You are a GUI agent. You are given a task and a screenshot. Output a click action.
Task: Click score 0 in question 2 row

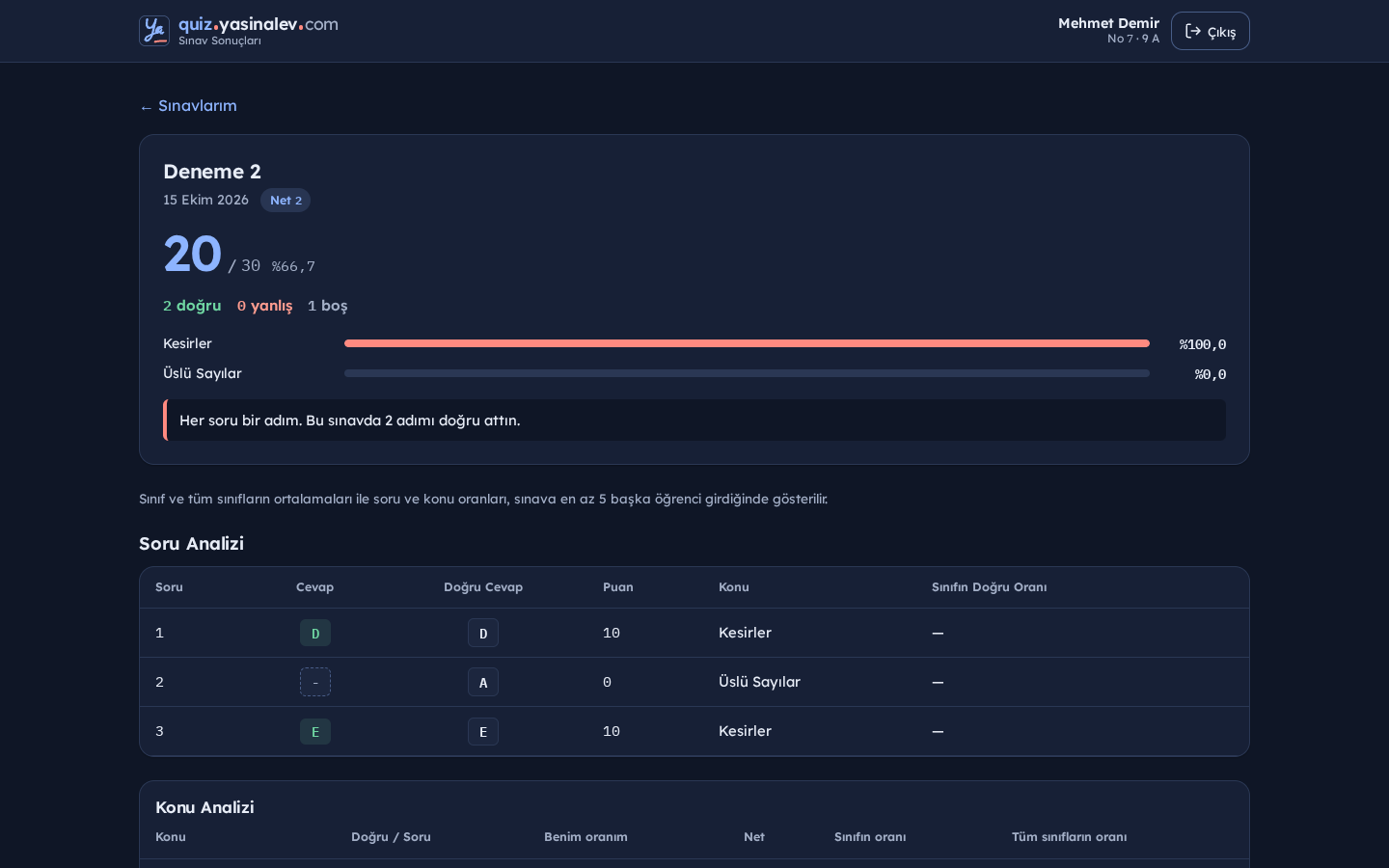coord(607,682)
